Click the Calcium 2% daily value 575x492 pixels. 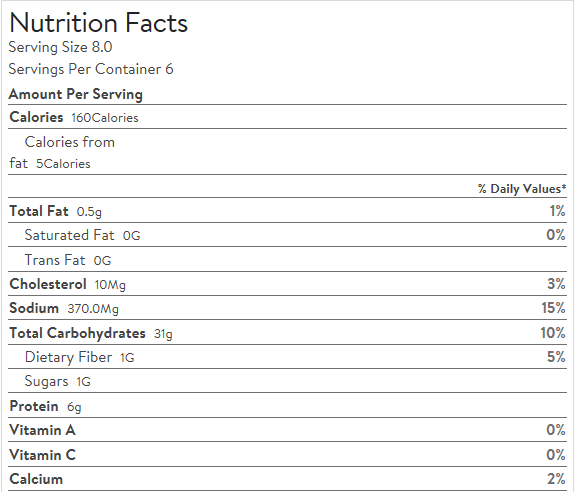pyautogui.click(x=556, y=479)
